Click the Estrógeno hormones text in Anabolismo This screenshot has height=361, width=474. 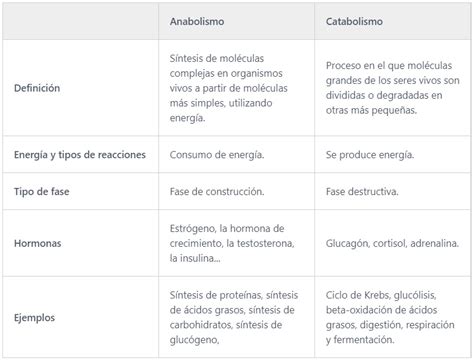(232, 243)
